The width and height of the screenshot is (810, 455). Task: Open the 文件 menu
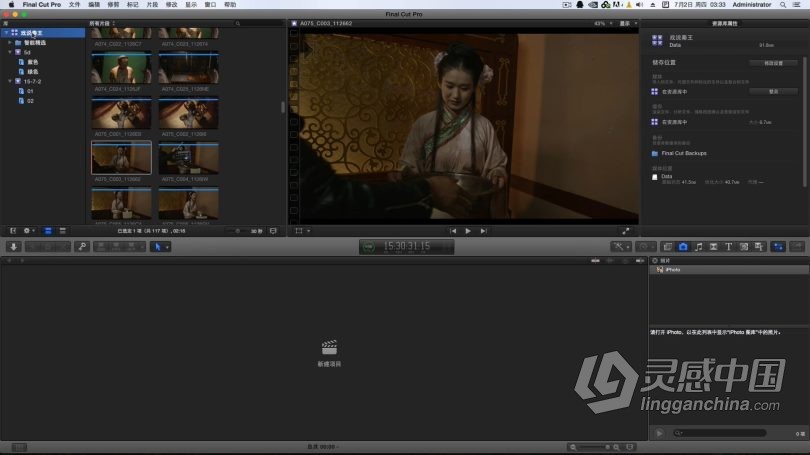click(74, 4)
